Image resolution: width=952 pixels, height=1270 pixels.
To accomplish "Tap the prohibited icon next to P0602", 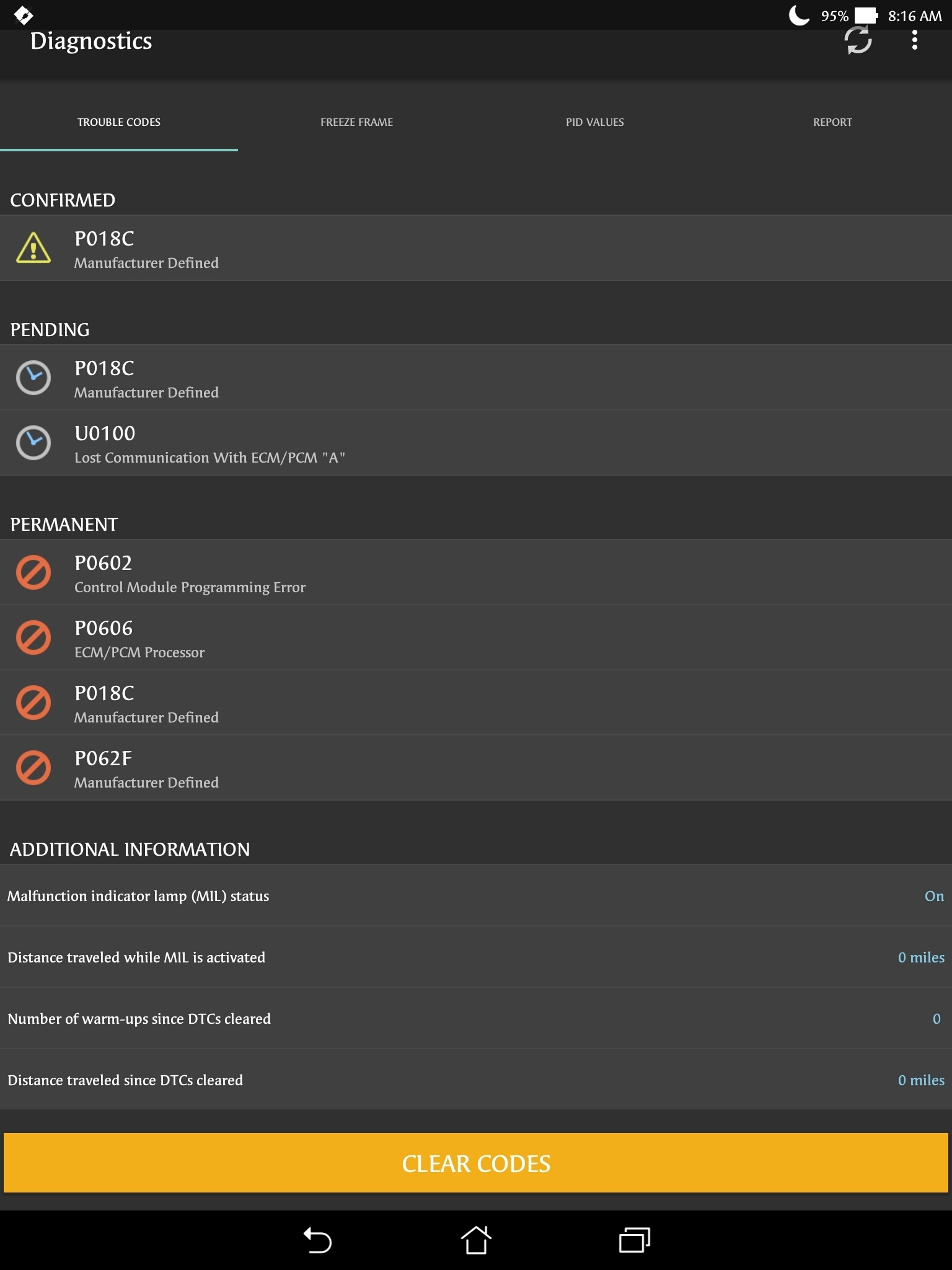I will click(33, 572).
